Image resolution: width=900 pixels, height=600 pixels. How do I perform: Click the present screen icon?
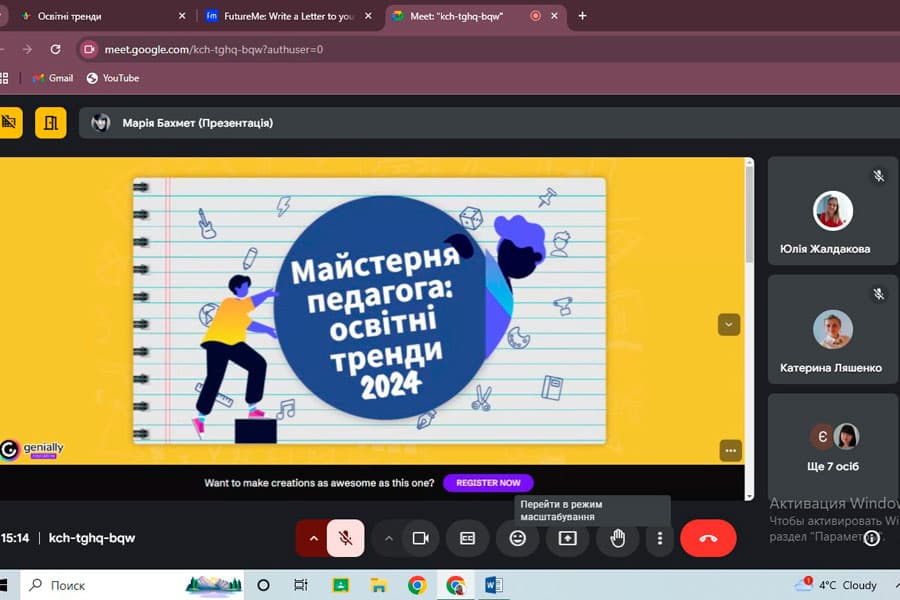[x=567, y=538]
